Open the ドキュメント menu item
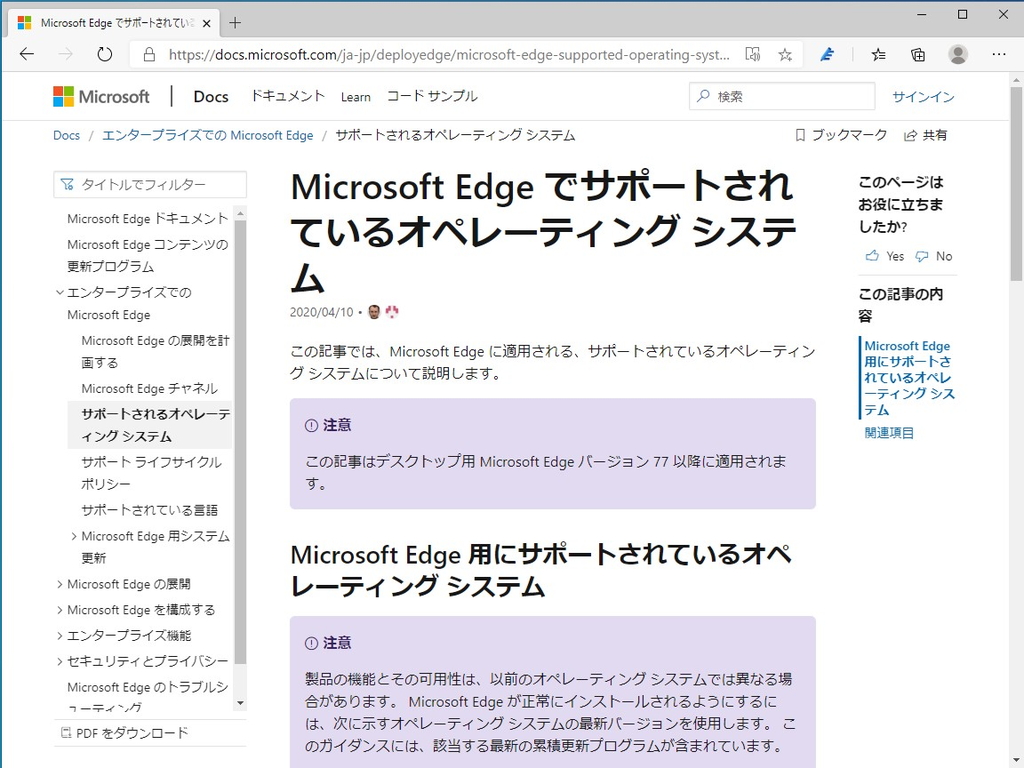Screen dimensions: 1024x768 point(288,96)
